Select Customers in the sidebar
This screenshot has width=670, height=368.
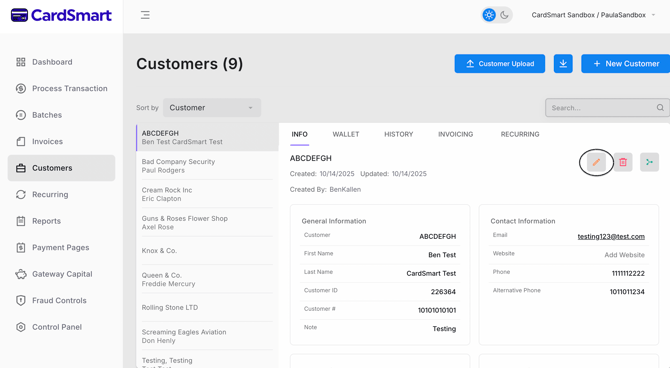[61, 168]
